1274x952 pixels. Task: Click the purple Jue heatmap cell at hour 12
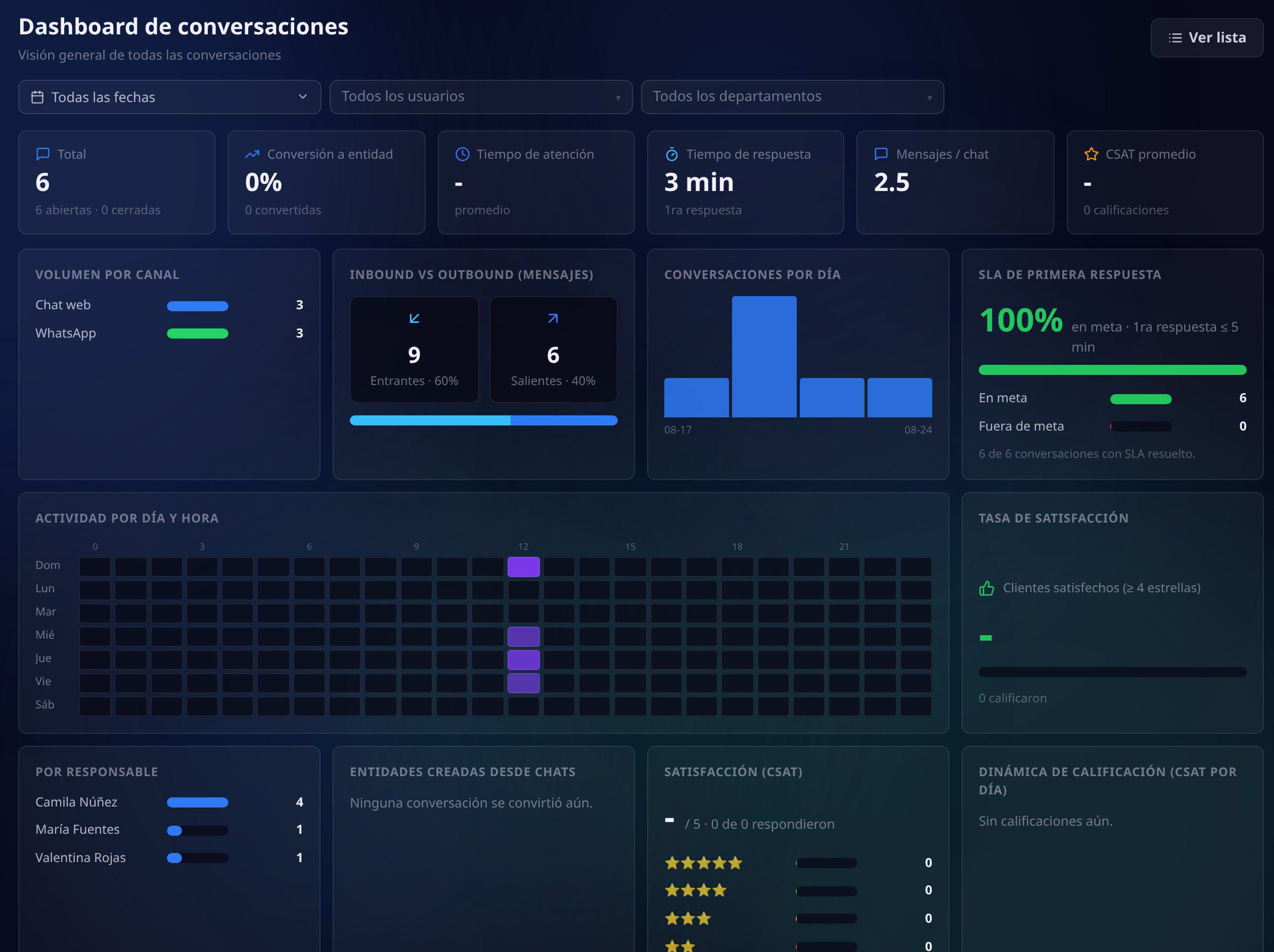tap(523, 659)
